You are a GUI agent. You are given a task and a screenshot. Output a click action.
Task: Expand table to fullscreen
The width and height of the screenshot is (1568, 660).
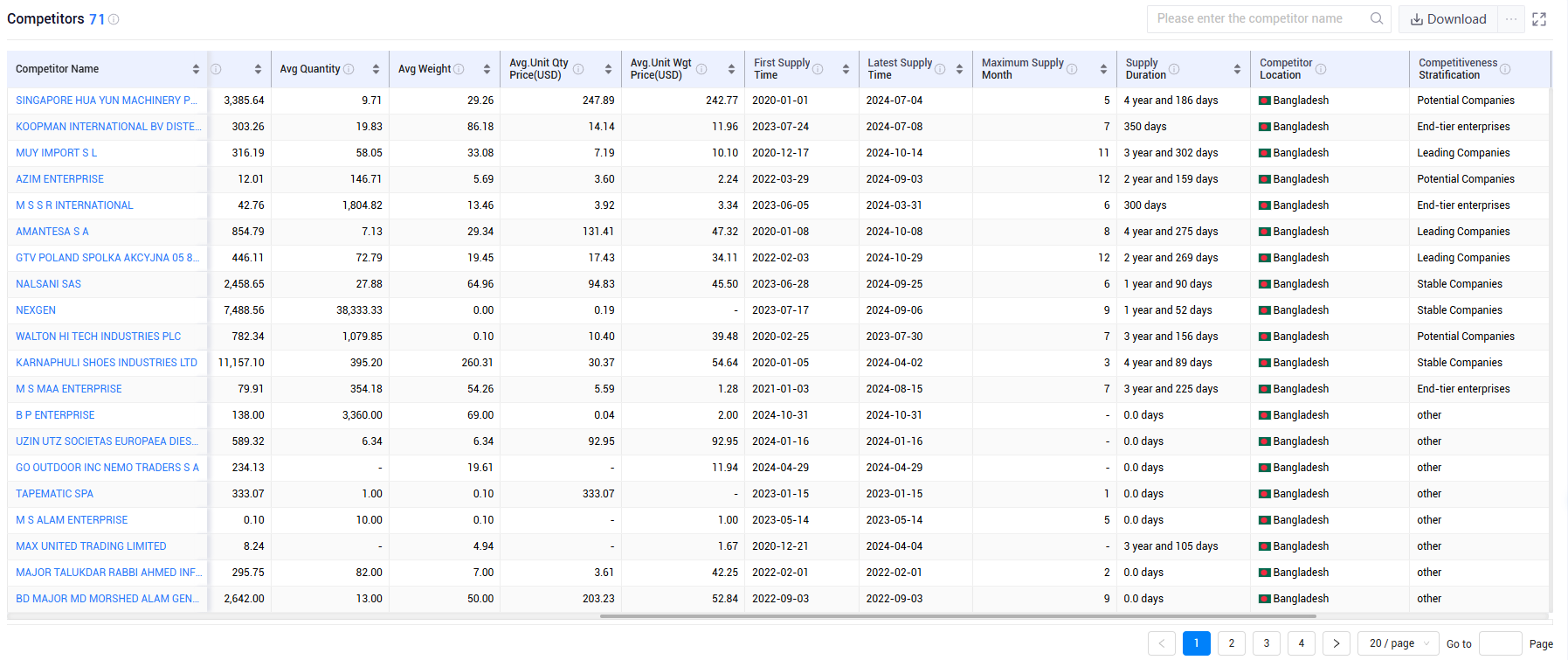pyautogui.click(x=1539, y=19)
